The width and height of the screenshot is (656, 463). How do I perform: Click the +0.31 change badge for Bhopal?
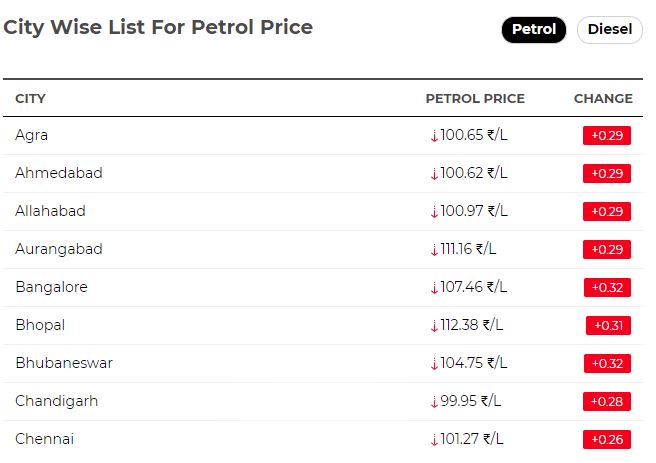608,326
